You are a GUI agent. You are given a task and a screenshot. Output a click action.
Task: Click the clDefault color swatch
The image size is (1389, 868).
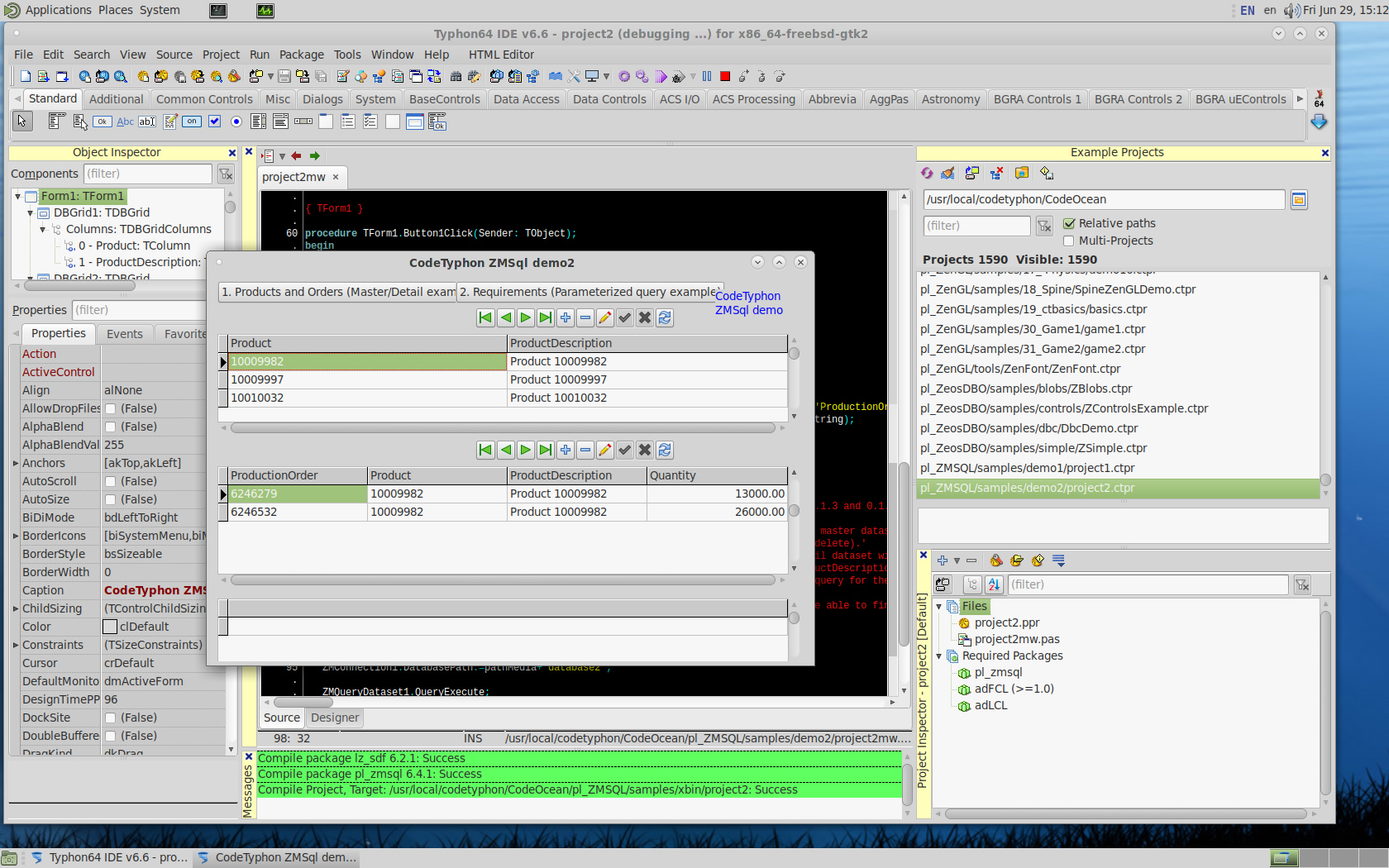(110, 627)
